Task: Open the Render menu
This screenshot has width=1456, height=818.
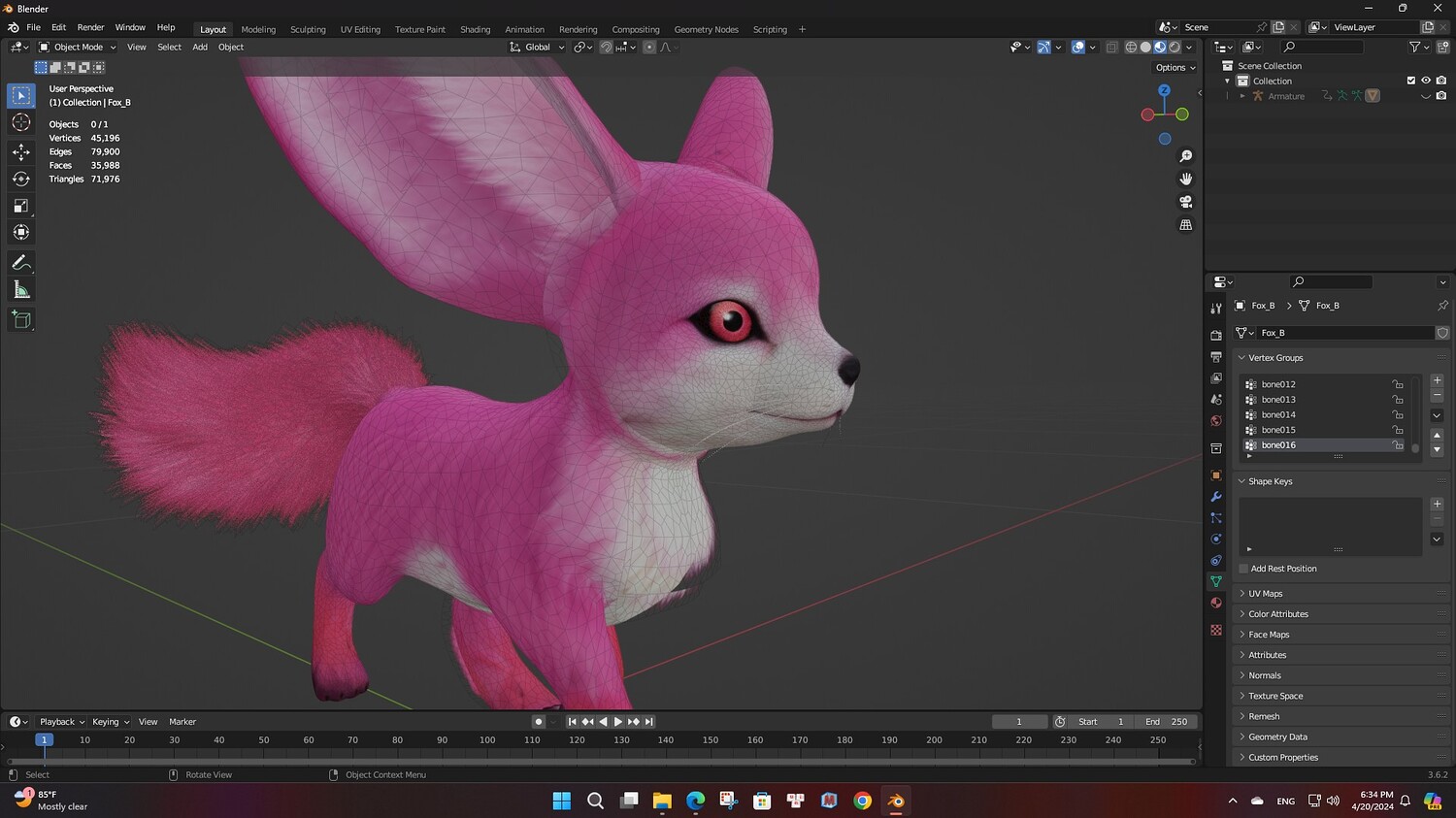Action: click(x=90, y=27)
